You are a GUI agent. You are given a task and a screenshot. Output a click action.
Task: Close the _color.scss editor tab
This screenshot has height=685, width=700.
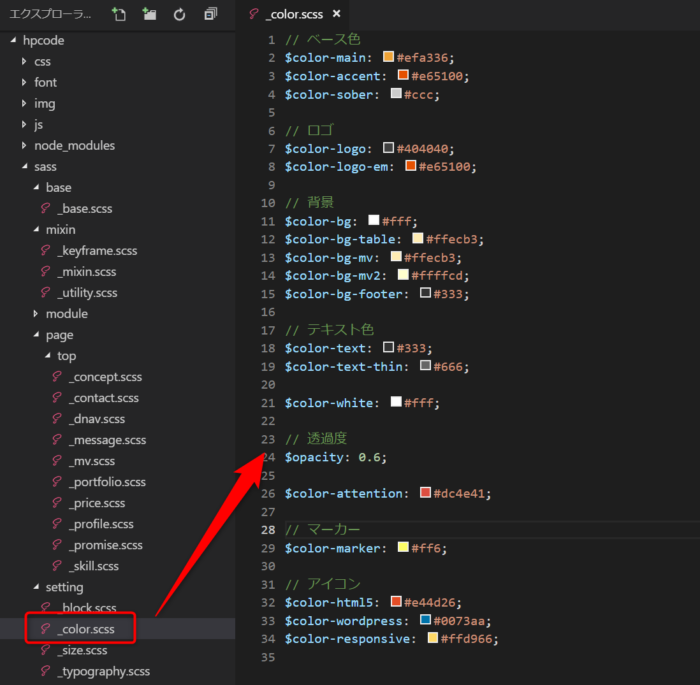[x=336, y=14]
